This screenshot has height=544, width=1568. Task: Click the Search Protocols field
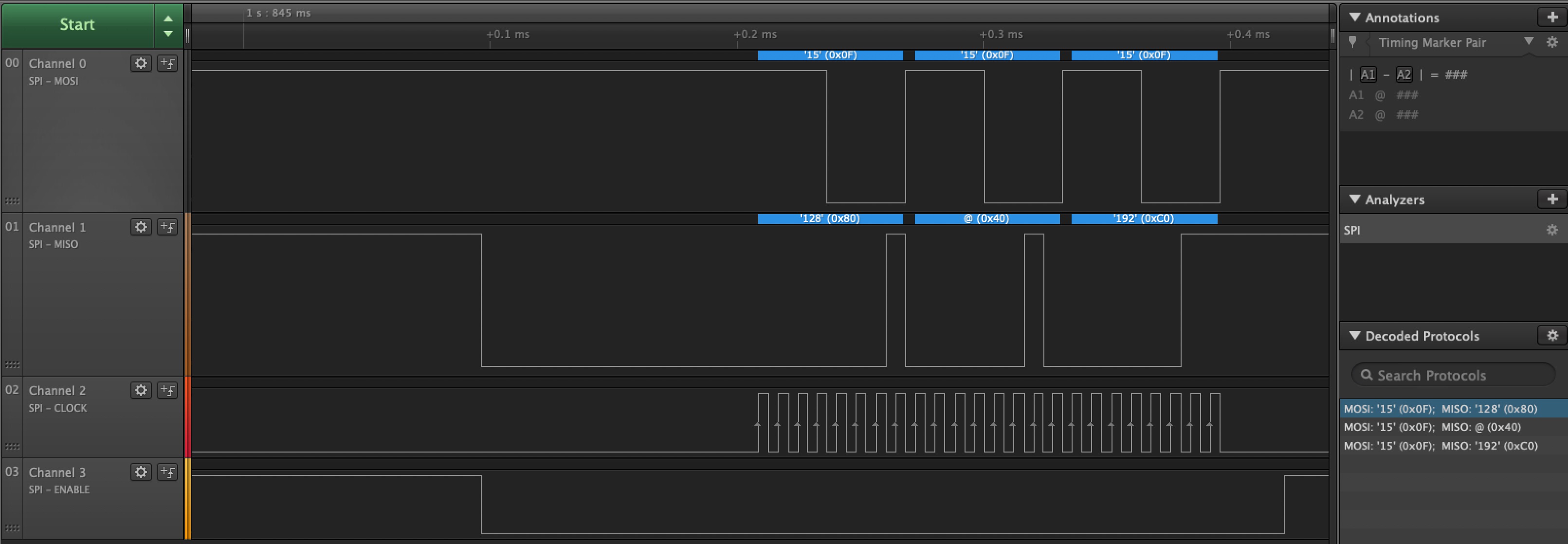[1455, 376]
